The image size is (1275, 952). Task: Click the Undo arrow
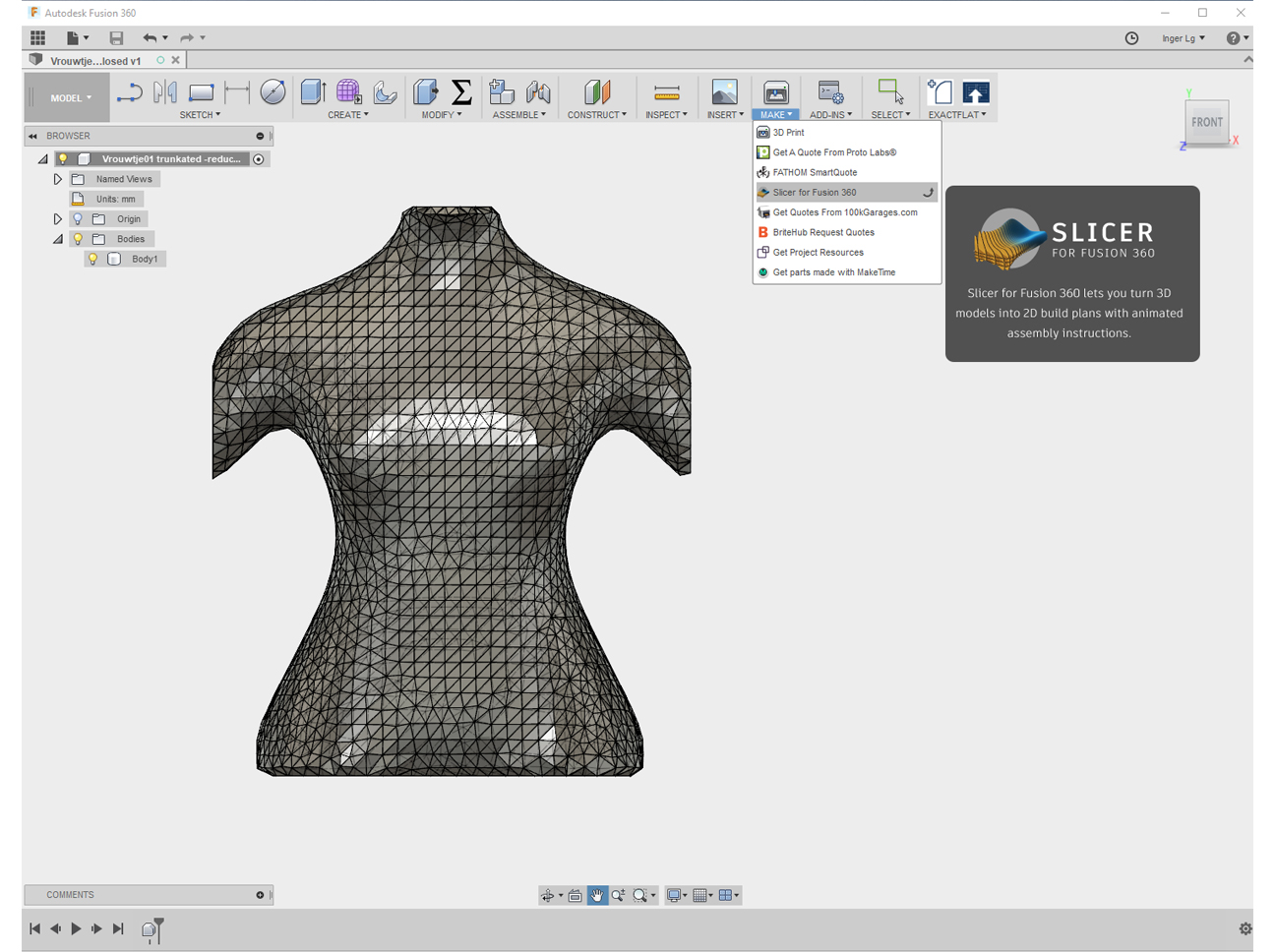click(150, 38)
